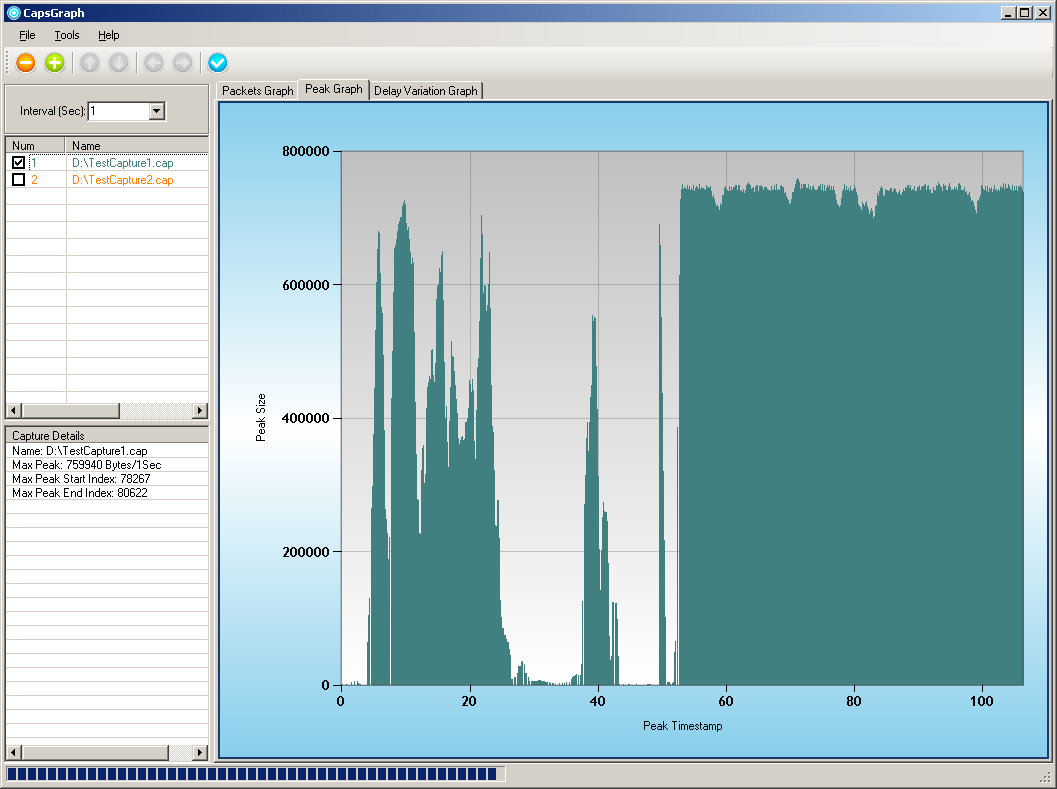The height and width of the screenshot is (789, 1057).
Task: Click the Peak Size axis label
Action: (x=261, y=417)
